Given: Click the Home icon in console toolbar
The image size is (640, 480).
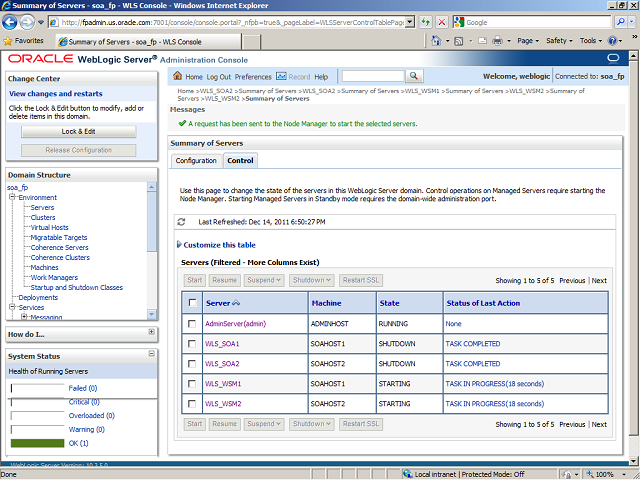Looking at the screenshot, I should [178, 77].
